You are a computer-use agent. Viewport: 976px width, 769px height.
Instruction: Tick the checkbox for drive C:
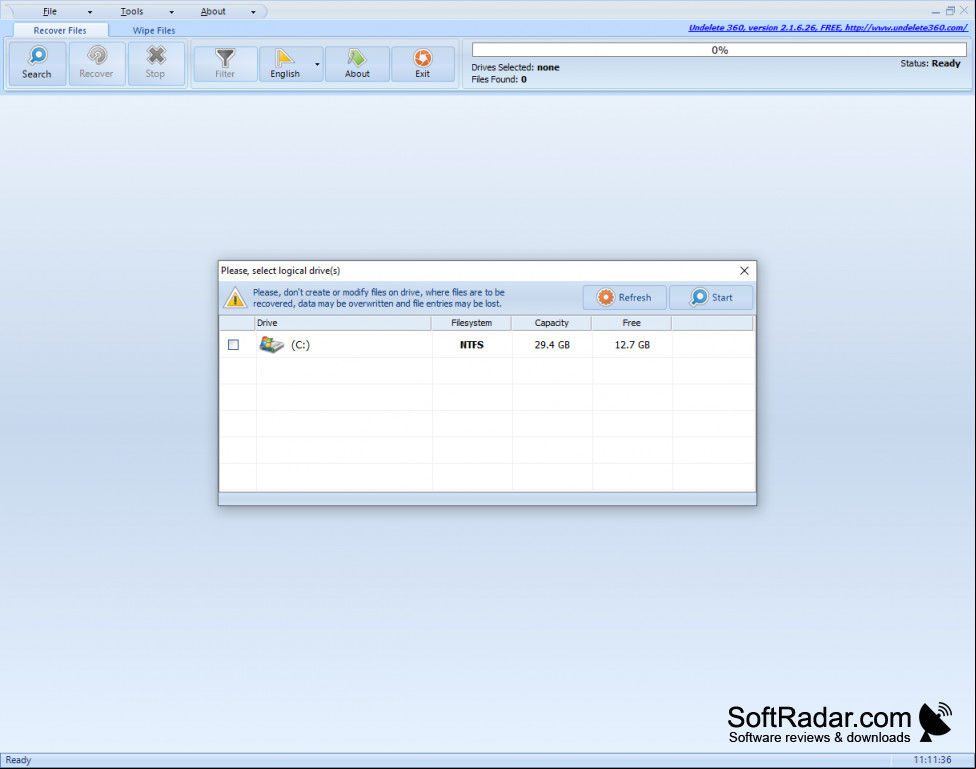[x=233, y=344]
